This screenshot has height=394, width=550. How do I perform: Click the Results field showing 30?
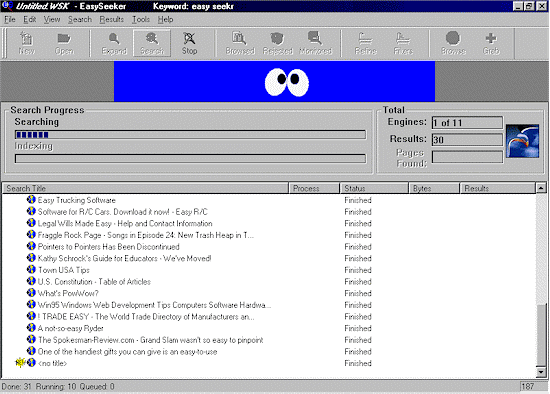(x=467, y=140)
